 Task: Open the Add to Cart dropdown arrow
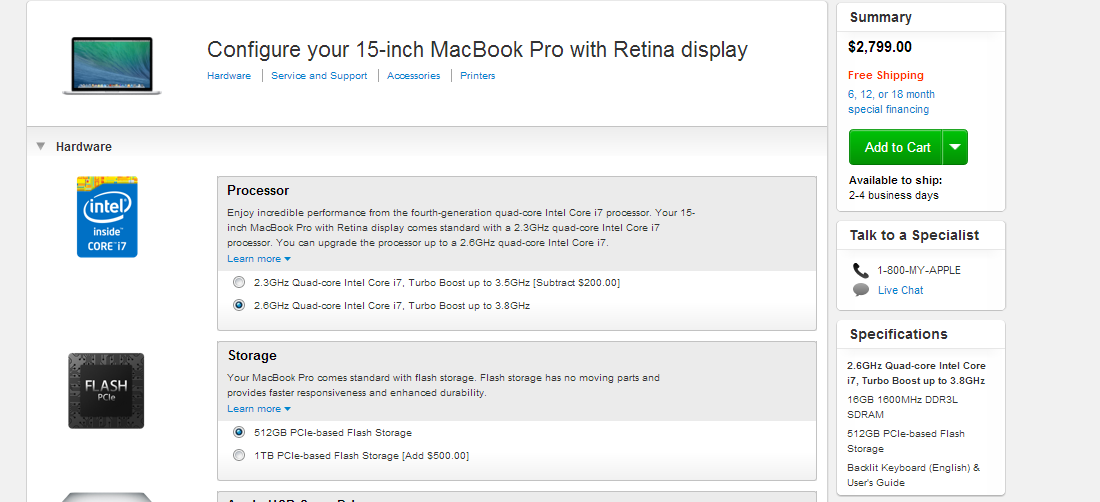coord(955,147)
